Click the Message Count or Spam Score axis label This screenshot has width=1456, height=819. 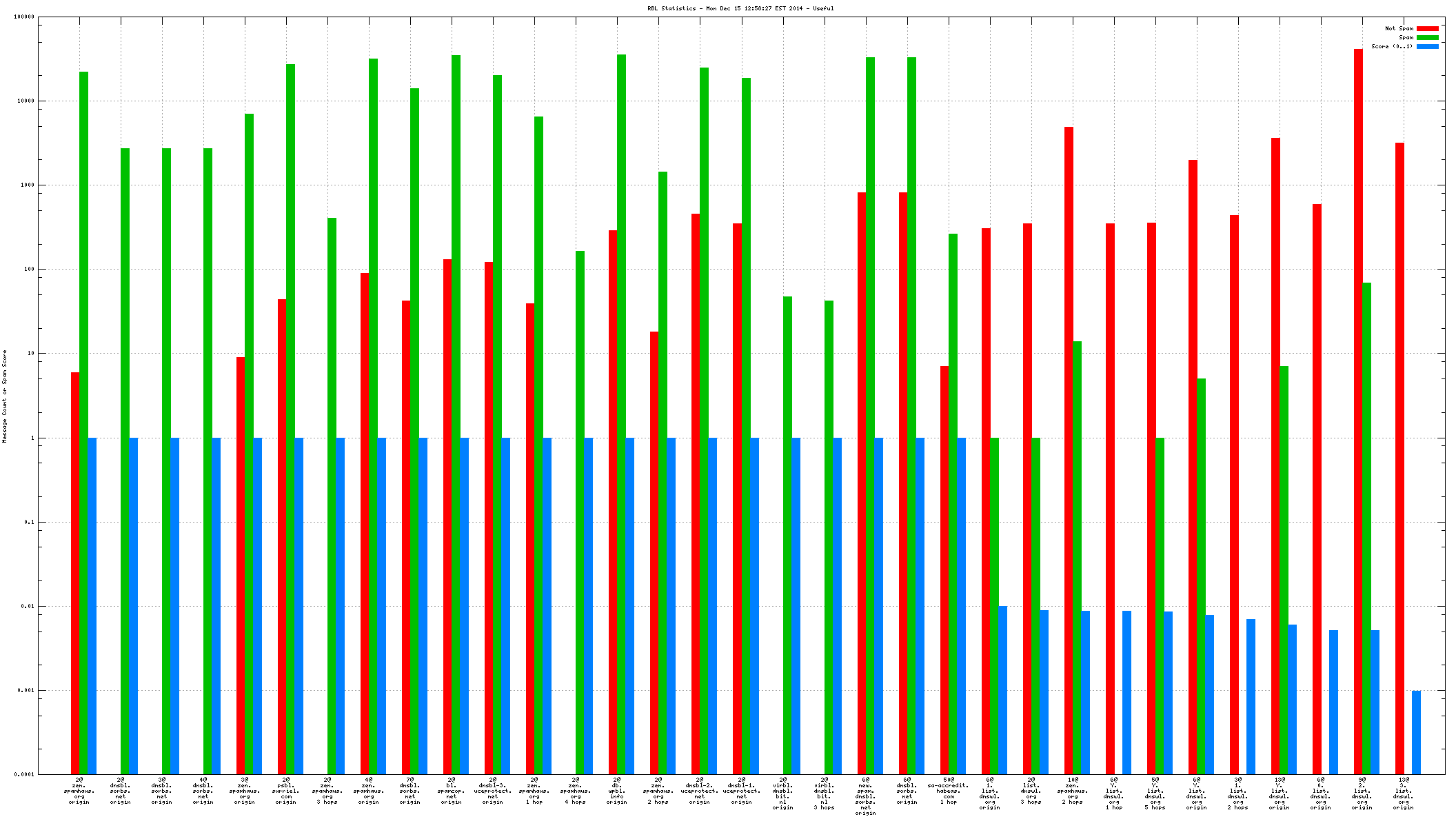tap(4, 396)
